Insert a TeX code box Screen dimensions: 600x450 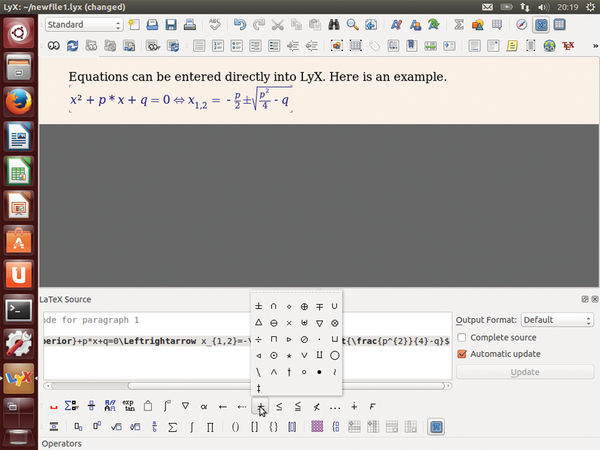point(568,46)
